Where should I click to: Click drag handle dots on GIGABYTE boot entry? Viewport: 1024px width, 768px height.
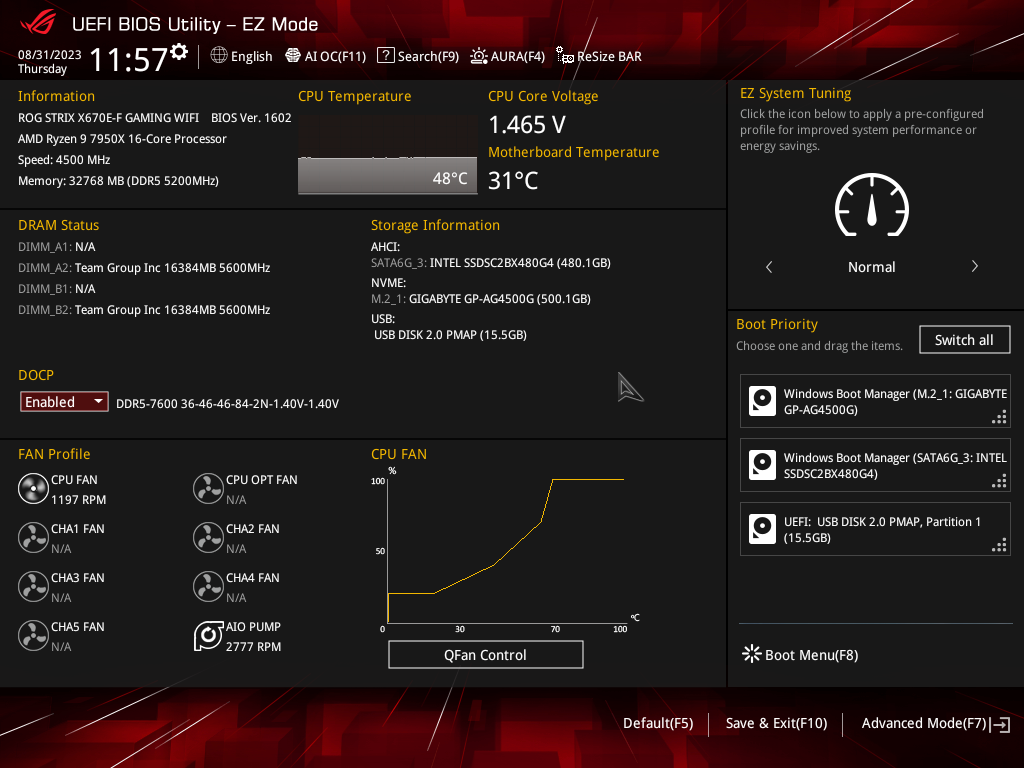point(999,417)
